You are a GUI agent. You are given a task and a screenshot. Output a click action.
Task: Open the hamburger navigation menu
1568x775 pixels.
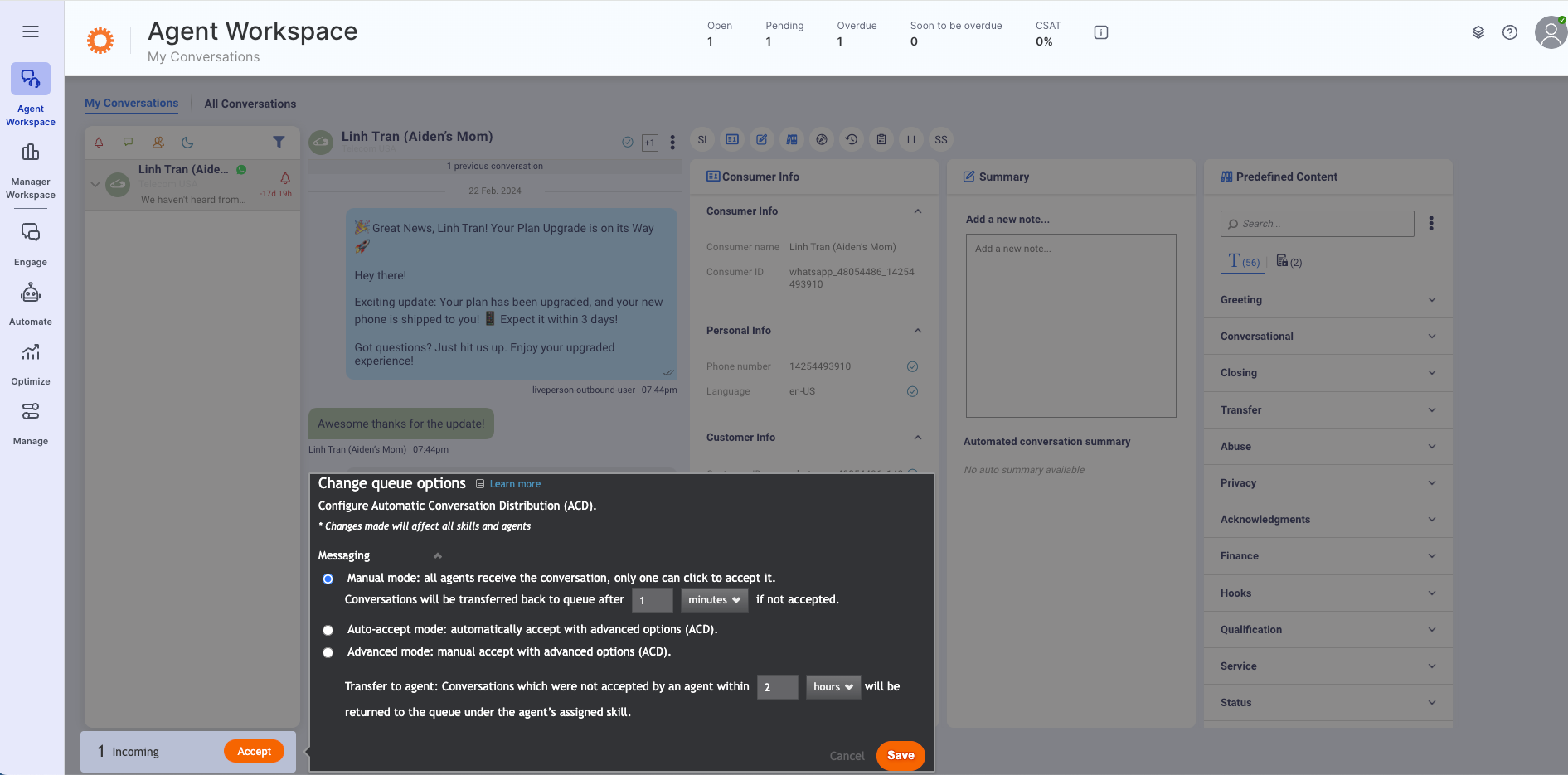[31, 31]
